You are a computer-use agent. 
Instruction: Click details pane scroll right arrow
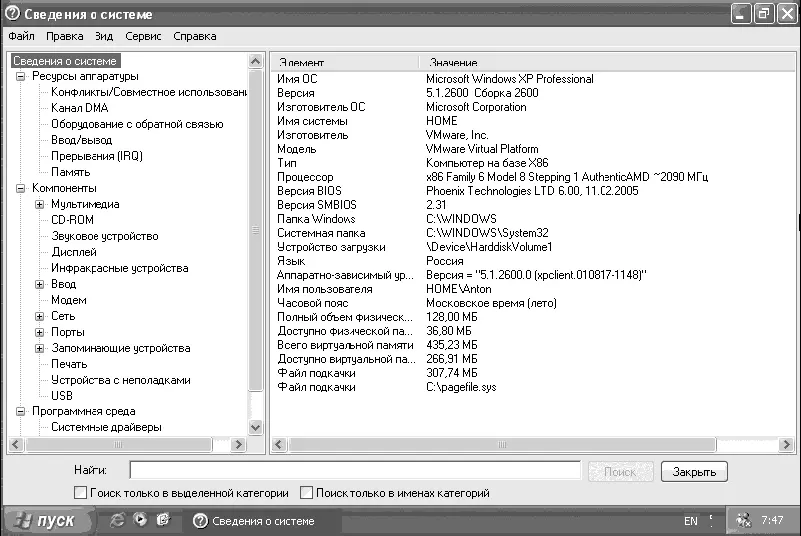tap(787, 445)
